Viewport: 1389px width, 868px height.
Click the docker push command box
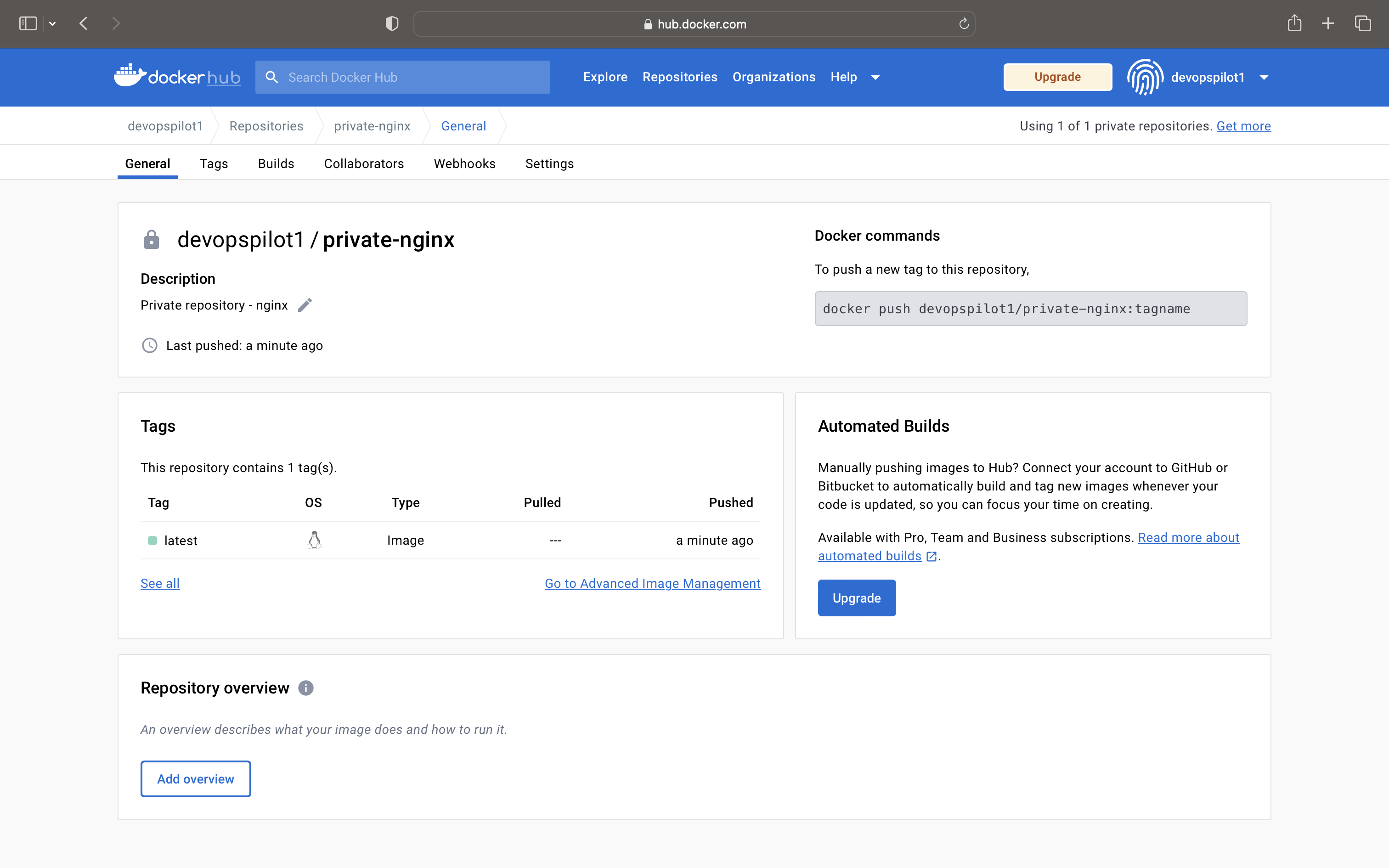(1030, 308)
